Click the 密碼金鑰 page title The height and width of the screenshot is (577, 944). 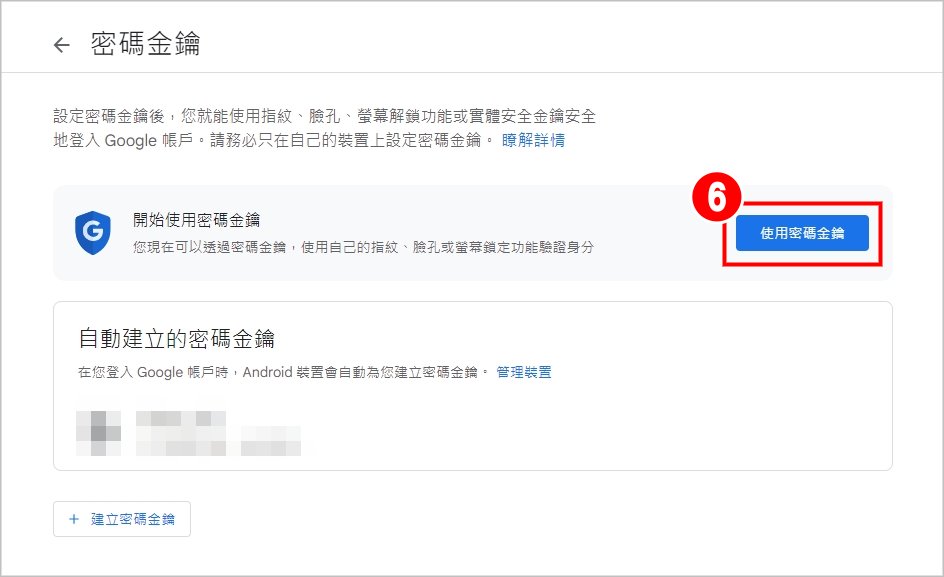click(x=145, y=43)
